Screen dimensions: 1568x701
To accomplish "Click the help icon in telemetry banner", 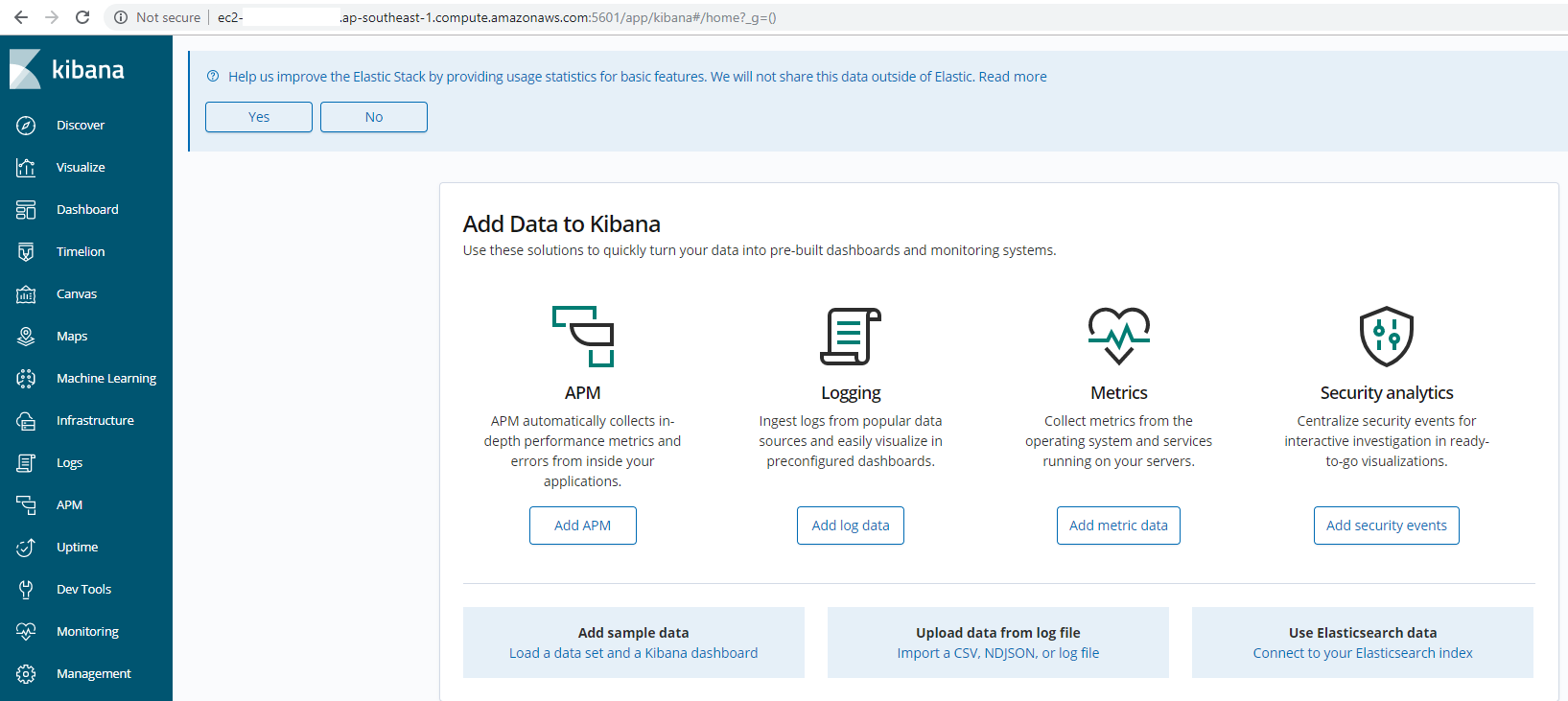I will 213,77.
